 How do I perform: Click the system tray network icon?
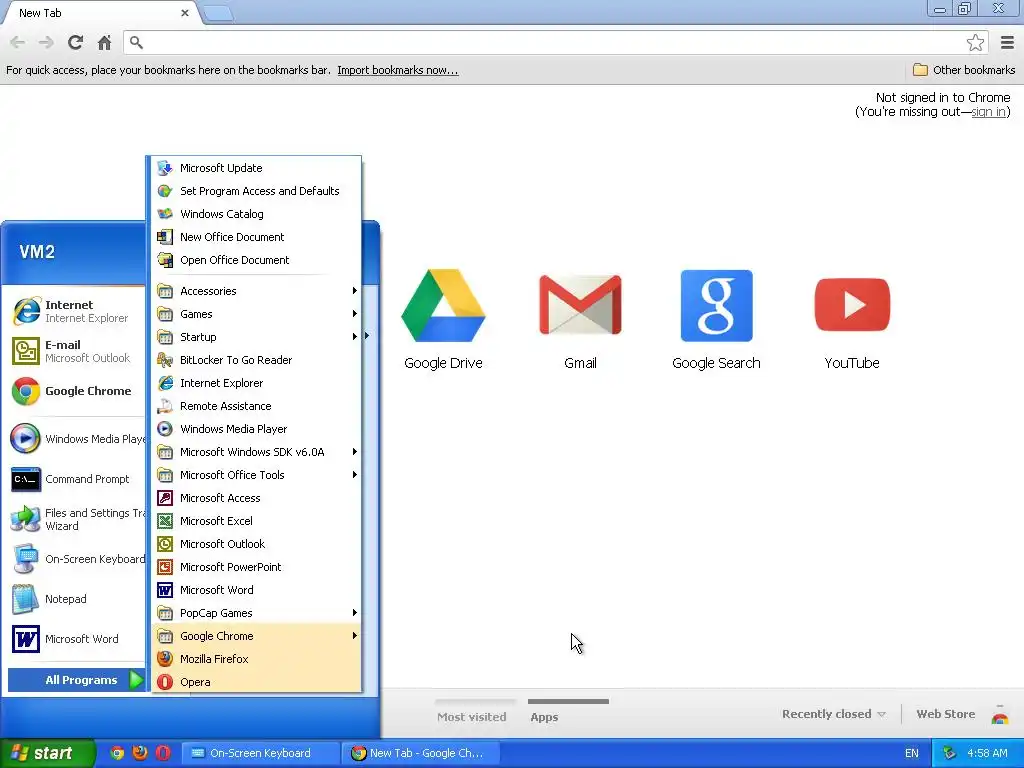point(949,753)
